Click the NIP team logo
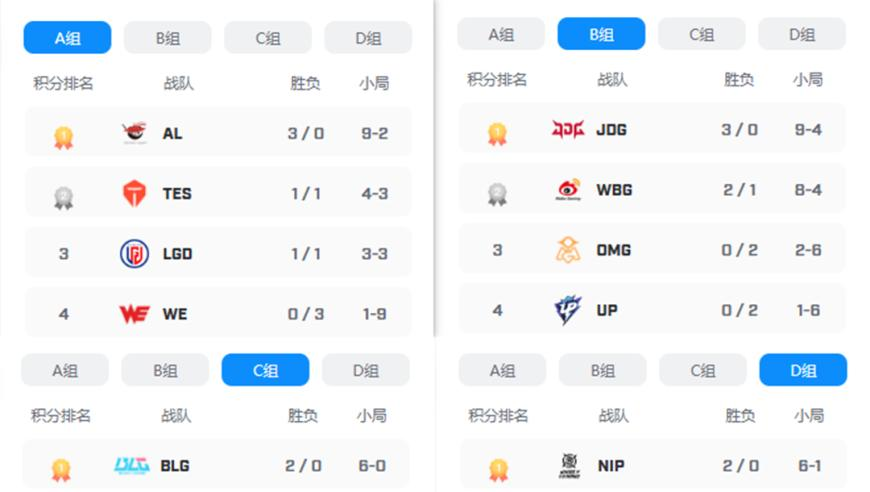The width and height of the screenshot is (870, 492). tap(570, 465)
